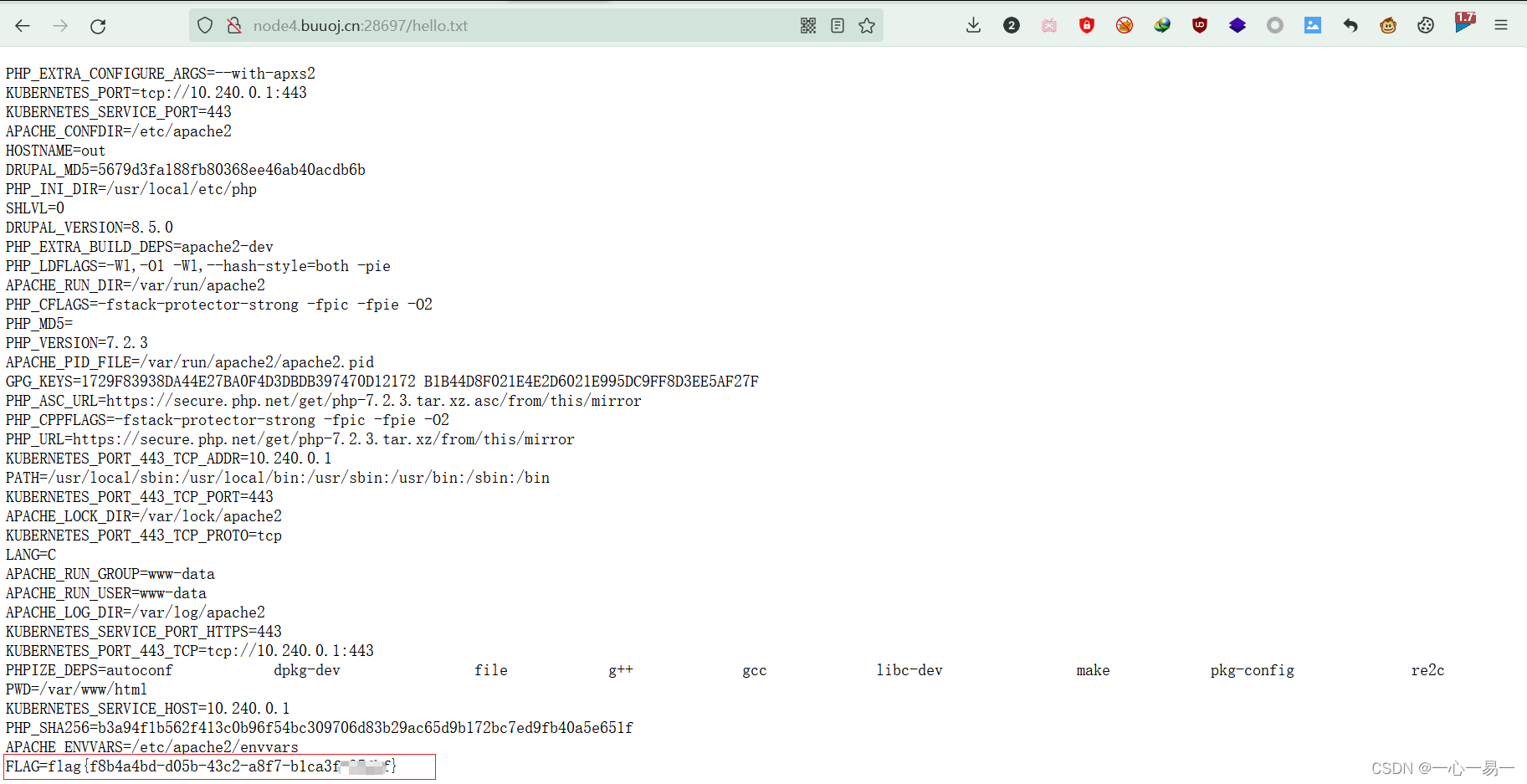View the insecure connection lock info

234,26
